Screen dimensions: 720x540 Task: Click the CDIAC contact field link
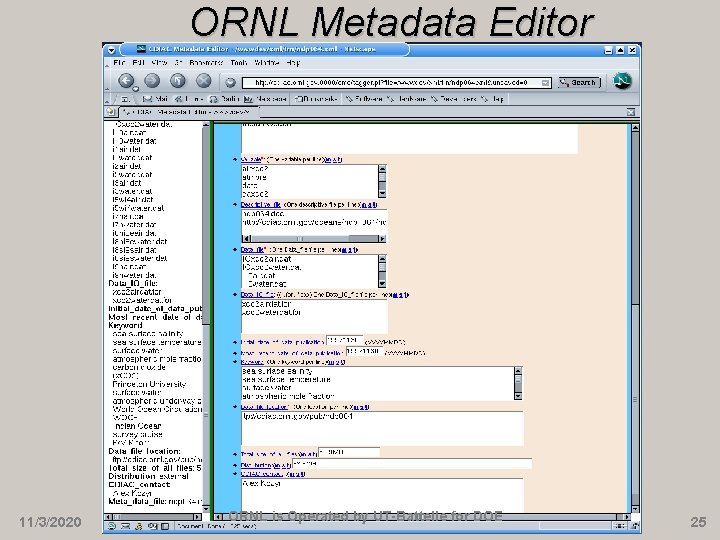tap(261, 474)
